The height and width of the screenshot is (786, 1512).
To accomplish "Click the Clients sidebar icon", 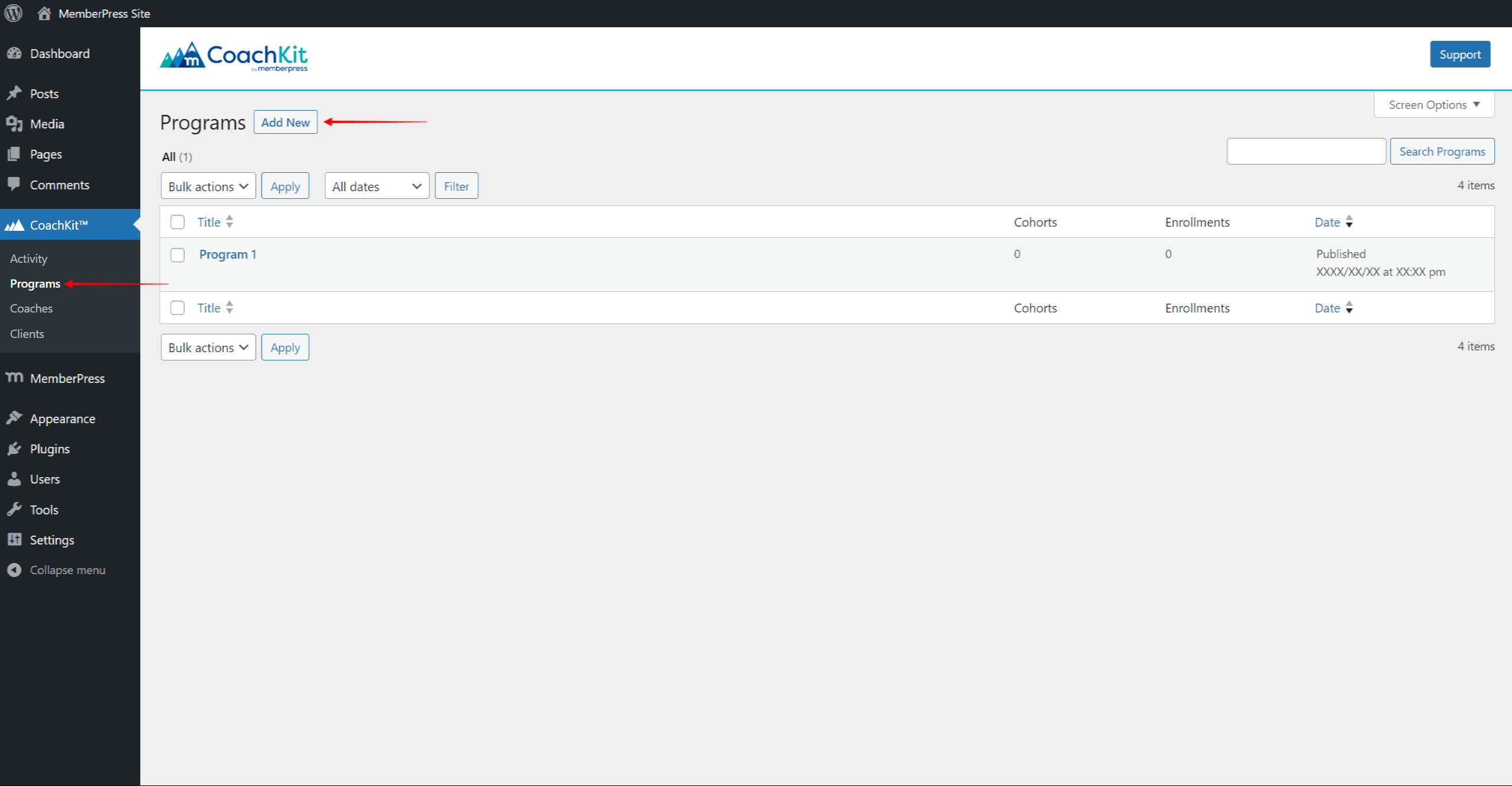I will tap(26, 333).
